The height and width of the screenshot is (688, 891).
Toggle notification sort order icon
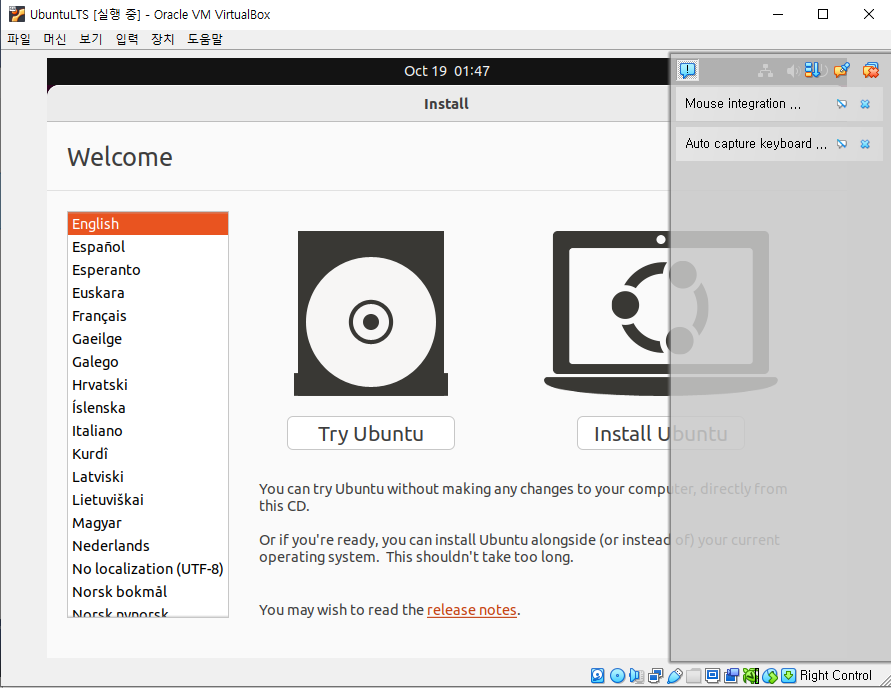point(813,70)
